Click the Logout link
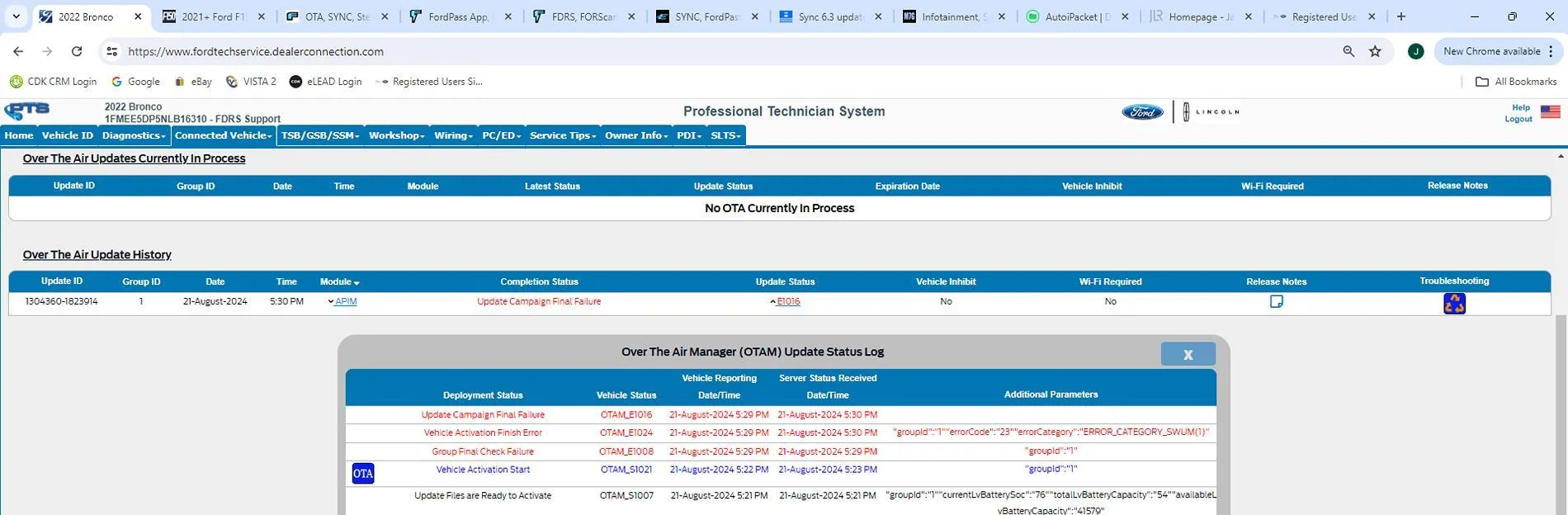Screen dimensions: 1568x515 click(1518, 119)
